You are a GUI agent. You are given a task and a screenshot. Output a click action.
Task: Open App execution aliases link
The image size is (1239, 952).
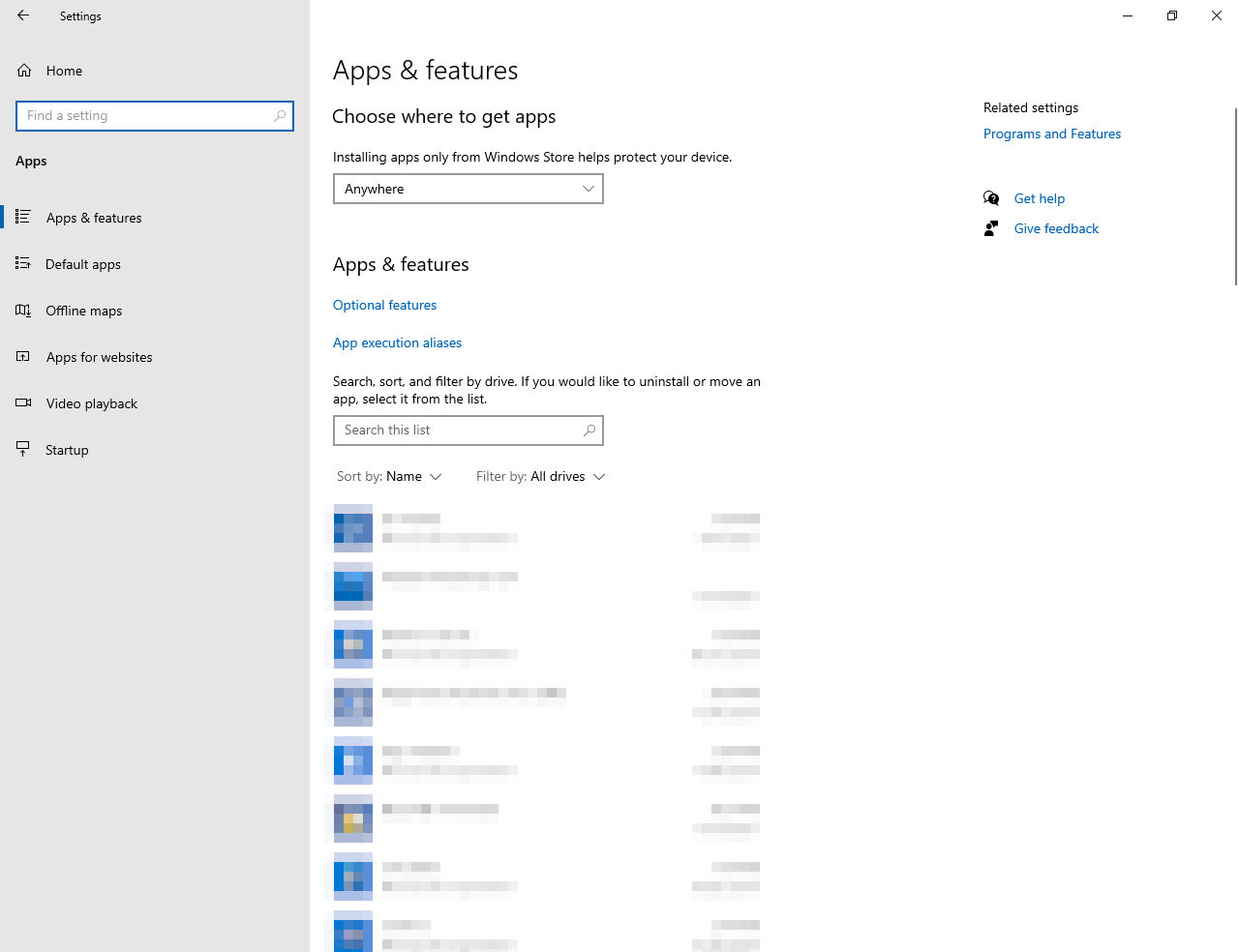point(397,342)
